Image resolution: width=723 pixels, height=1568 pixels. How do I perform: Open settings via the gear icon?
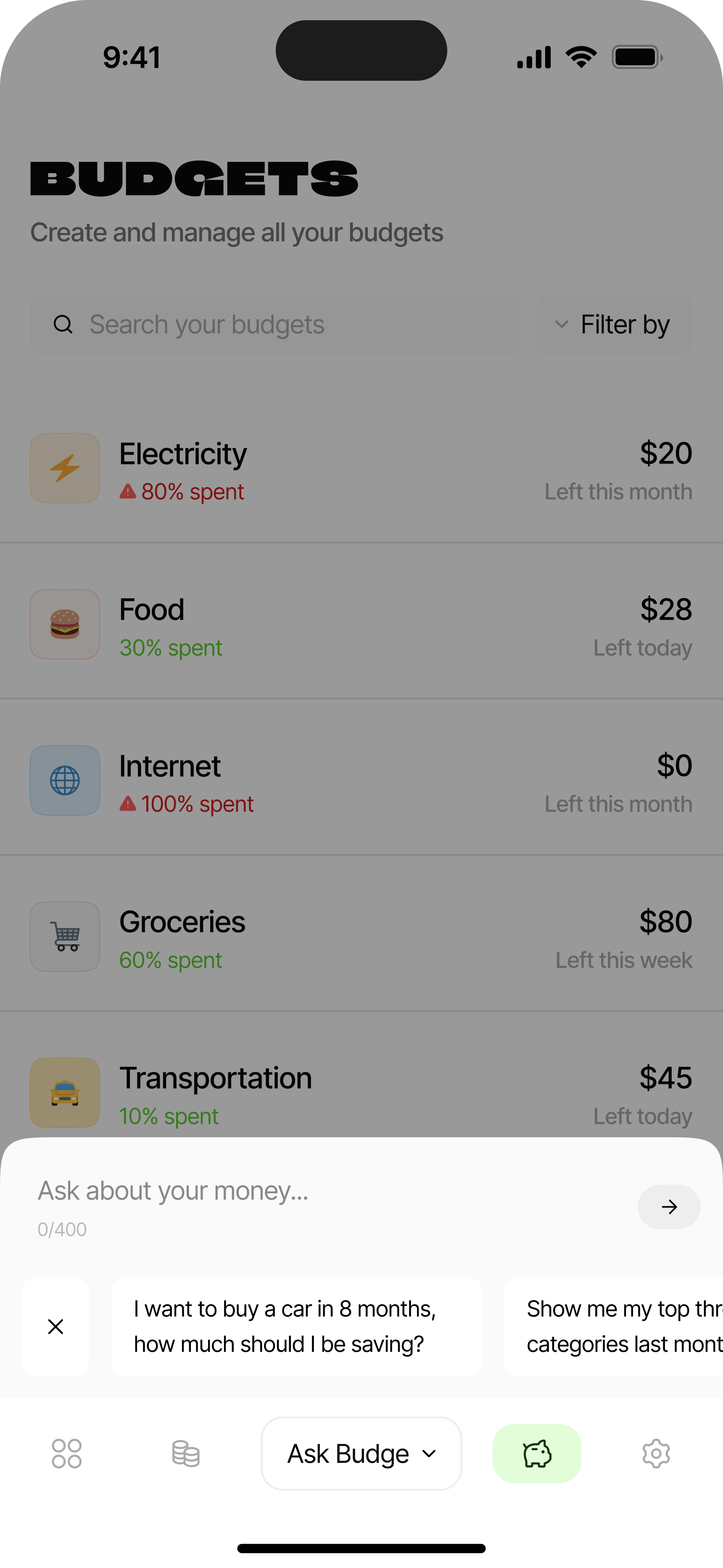click(656, 1454)
